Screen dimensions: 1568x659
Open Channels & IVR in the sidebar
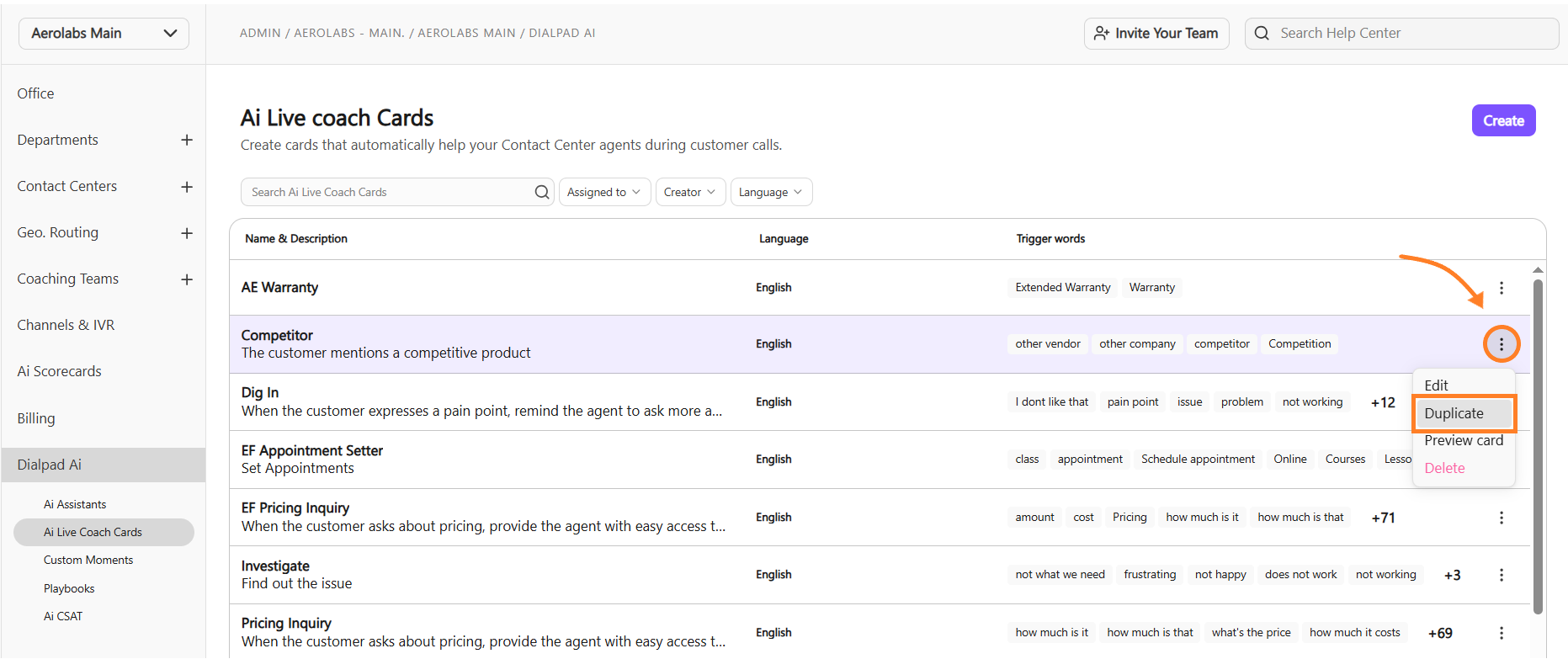[66, 325]
